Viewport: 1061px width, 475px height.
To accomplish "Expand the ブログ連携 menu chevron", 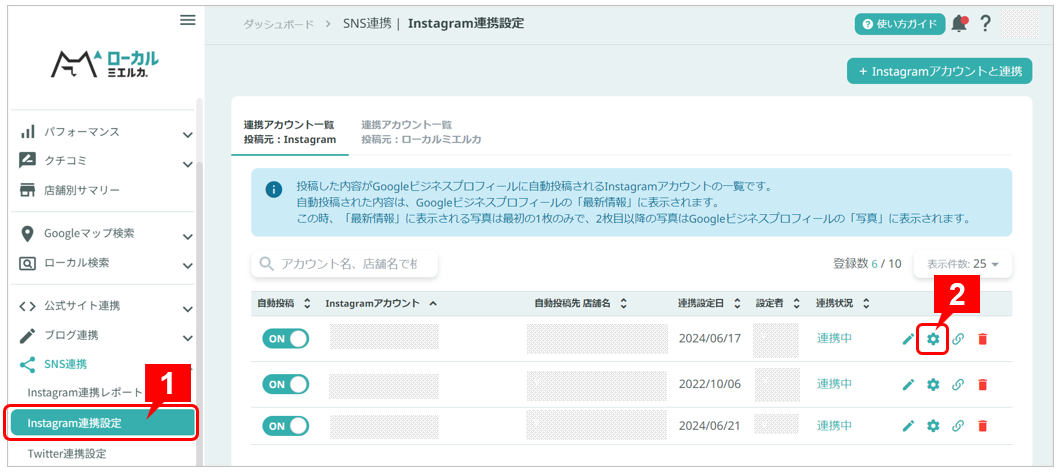I will (x=187, y=338).
